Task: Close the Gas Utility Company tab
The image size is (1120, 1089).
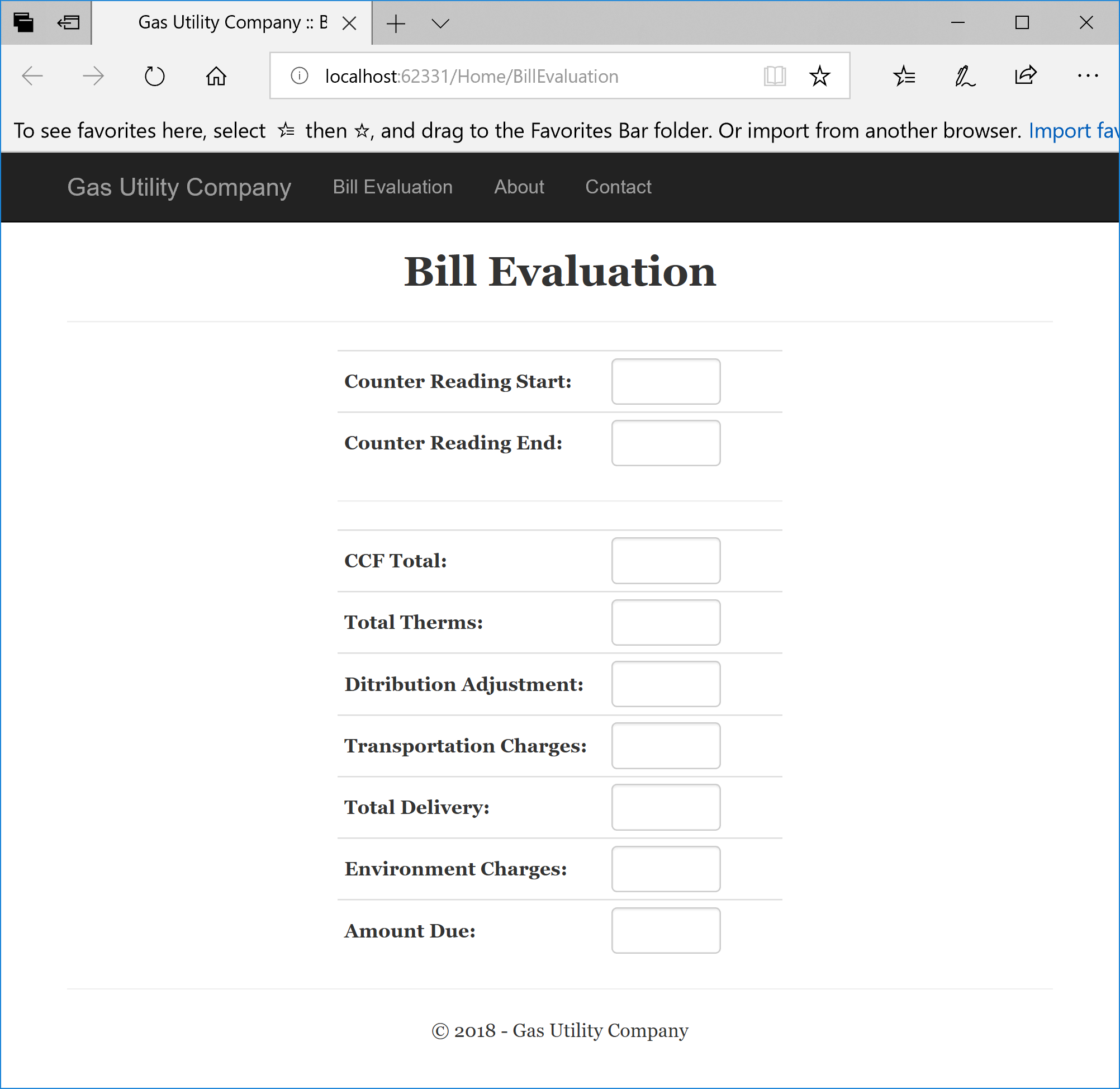Action: coord(349,23)
